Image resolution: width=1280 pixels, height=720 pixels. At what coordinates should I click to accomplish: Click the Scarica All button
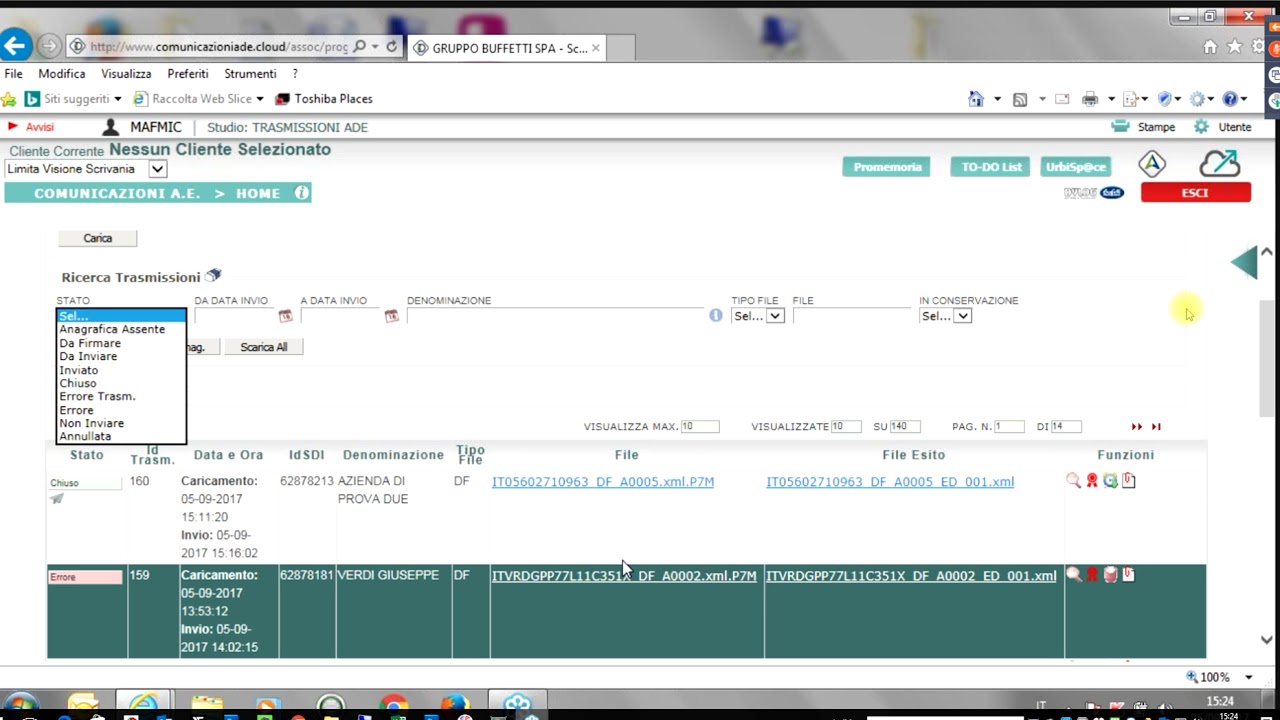(x=263, y=347)
